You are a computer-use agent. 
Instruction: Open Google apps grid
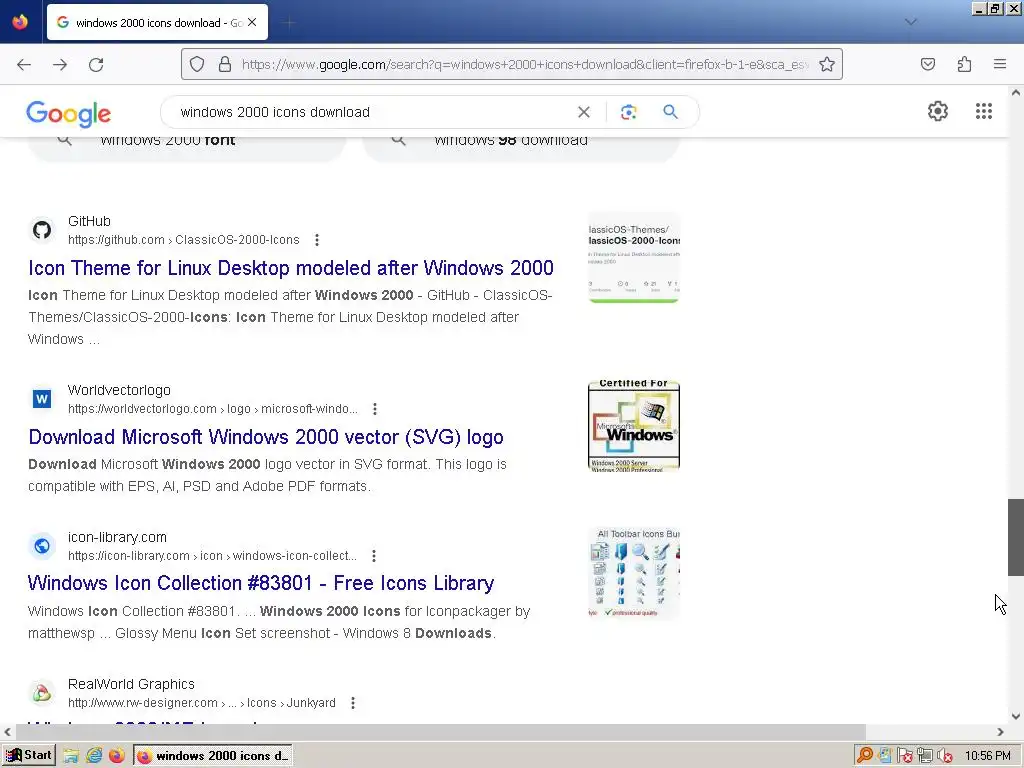[x=984, y=111]
